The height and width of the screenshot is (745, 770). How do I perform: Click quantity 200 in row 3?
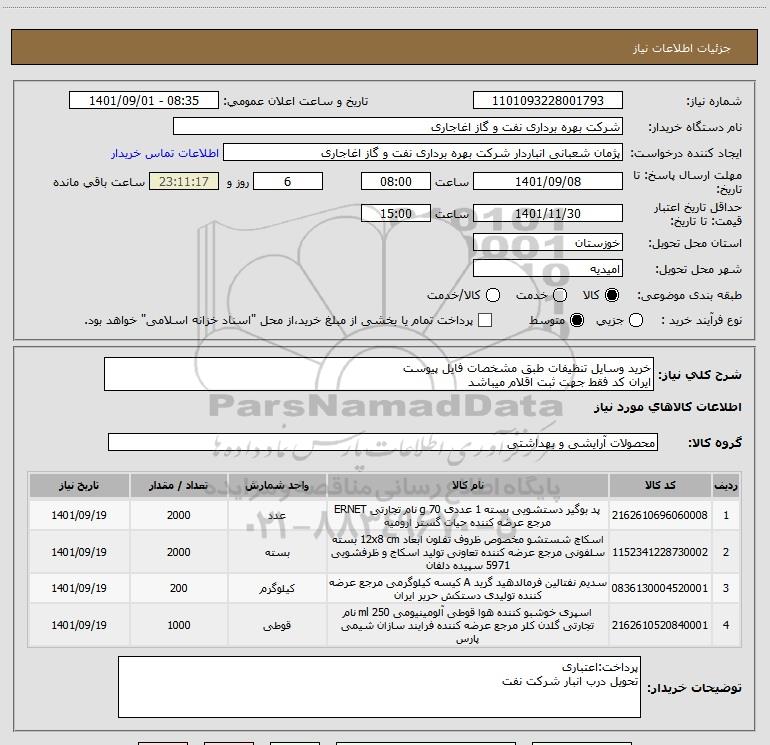178,588
